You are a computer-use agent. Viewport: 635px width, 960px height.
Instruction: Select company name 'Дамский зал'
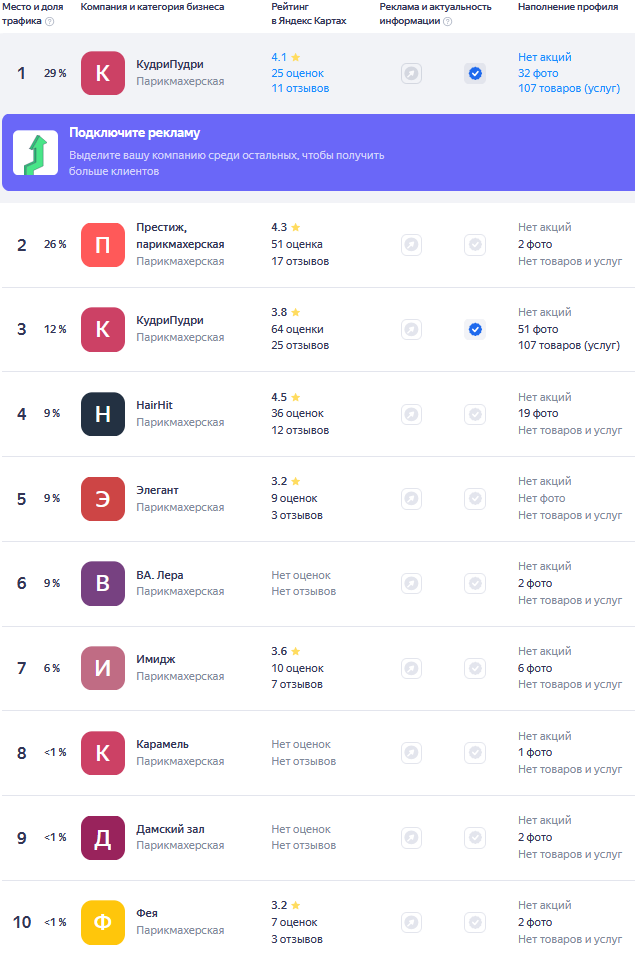[170, 829]
